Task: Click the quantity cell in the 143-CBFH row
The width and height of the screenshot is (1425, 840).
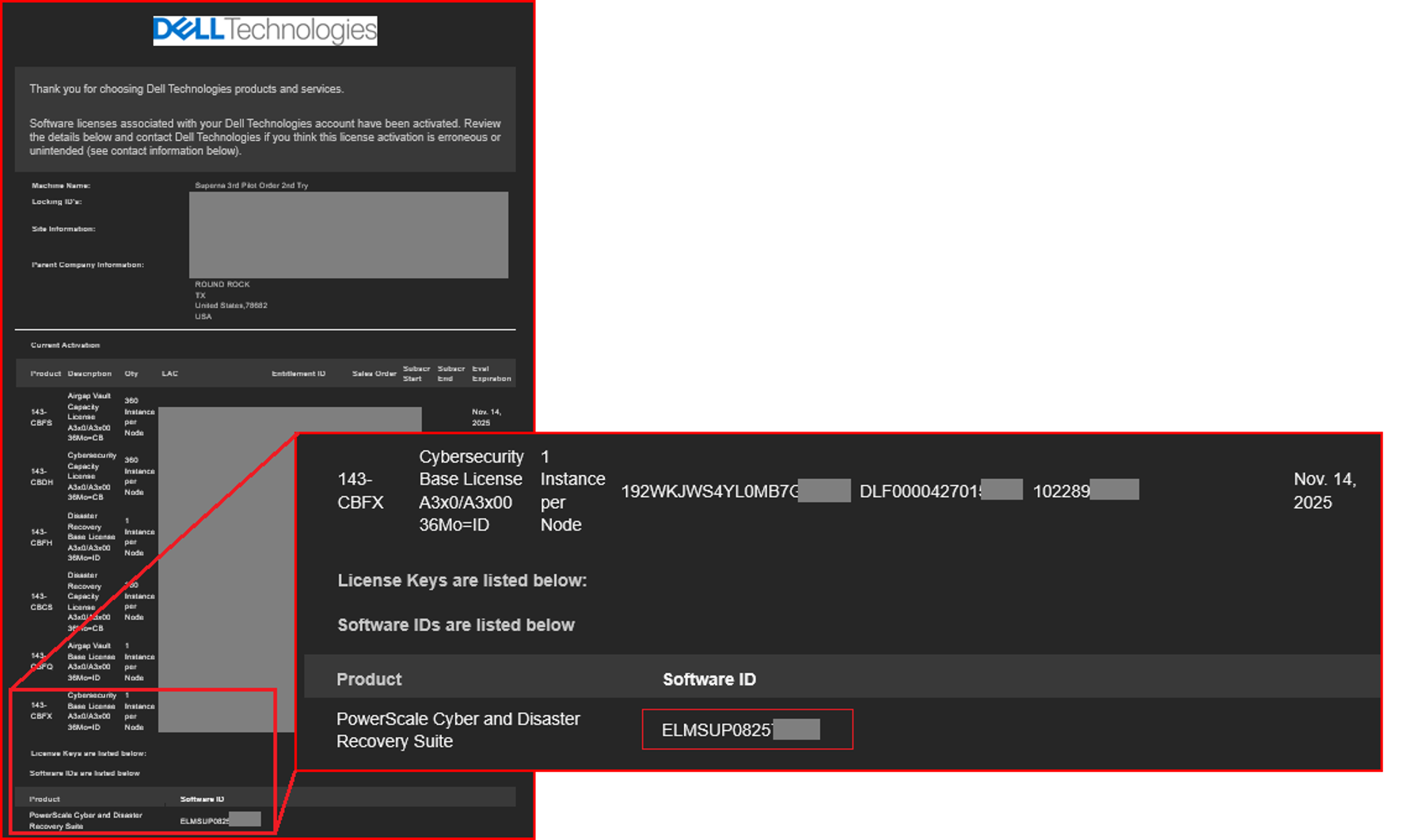Action: pos(139,538)
